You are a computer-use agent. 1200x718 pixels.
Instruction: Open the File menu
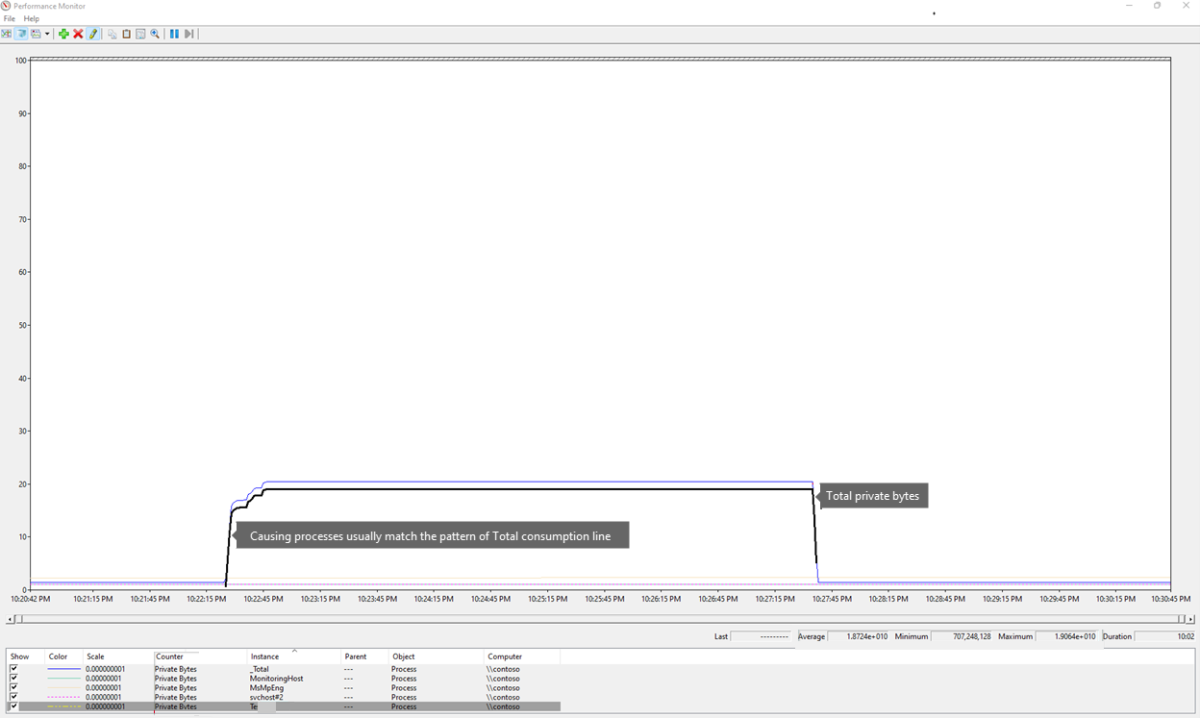pos(9,18)
